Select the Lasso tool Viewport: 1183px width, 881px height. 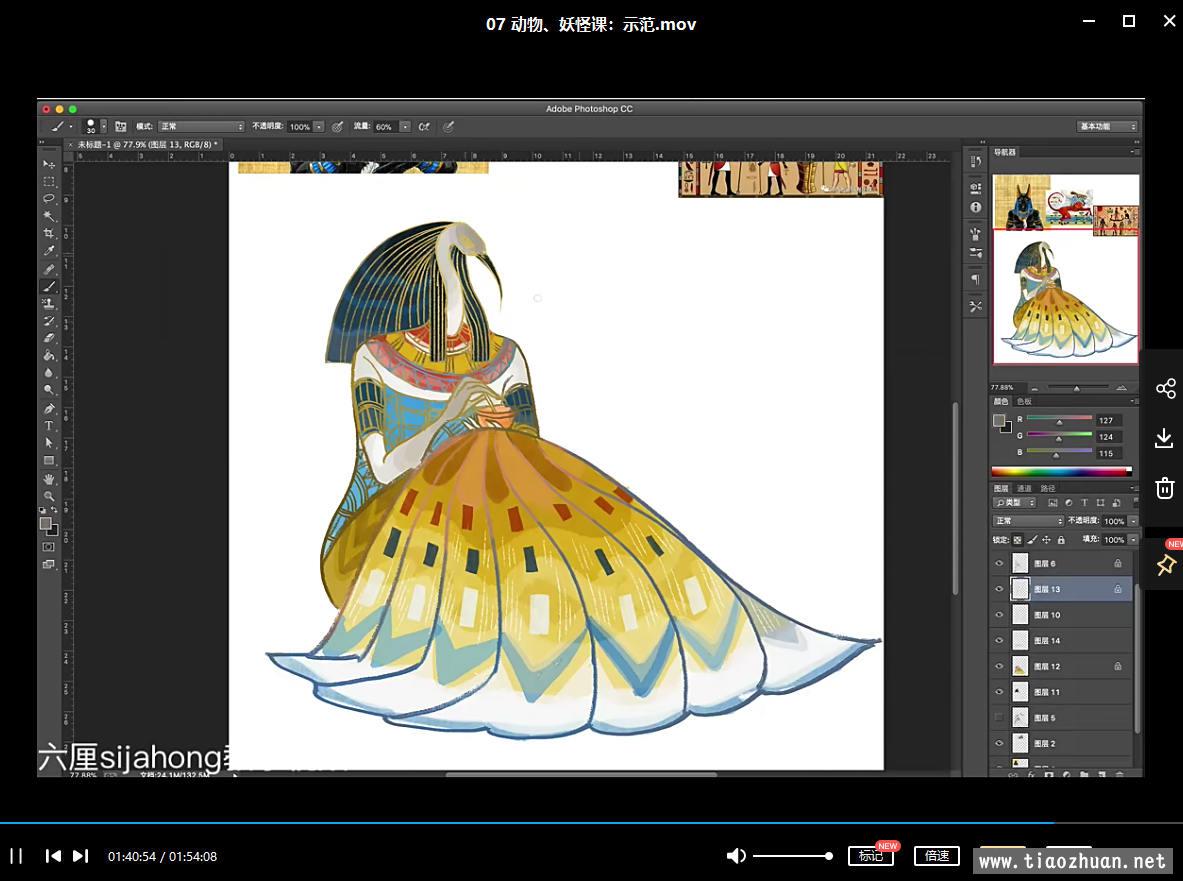point(48,198)
